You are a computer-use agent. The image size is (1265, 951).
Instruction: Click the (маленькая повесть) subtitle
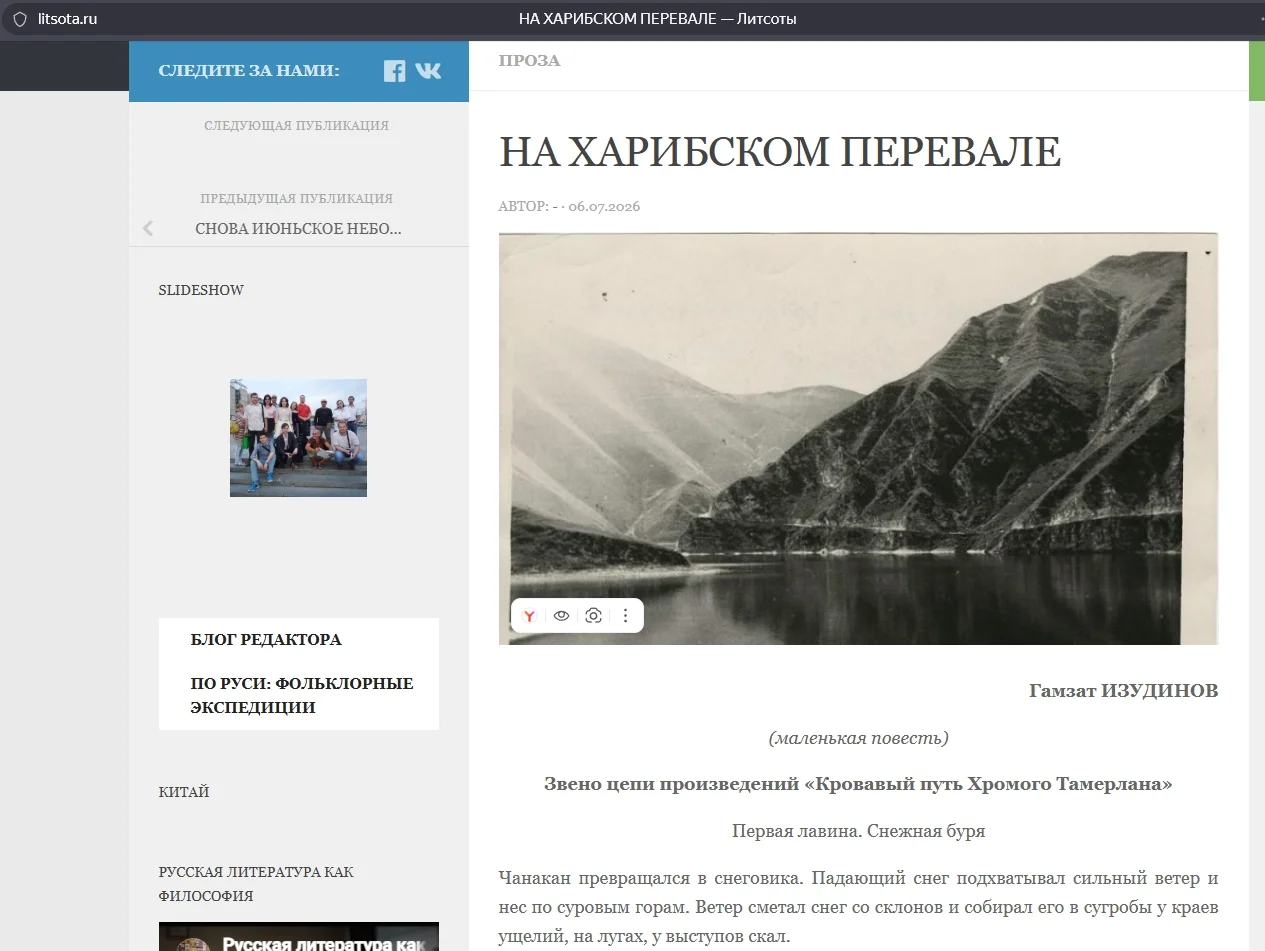coord(858,738)
